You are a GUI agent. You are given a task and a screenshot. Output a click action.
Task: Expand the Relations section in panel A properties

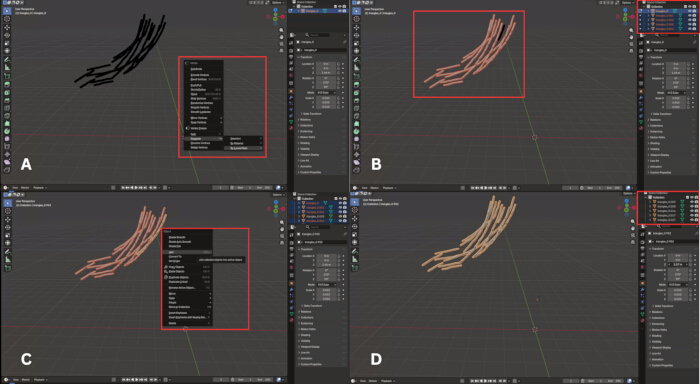click(306, 120)
